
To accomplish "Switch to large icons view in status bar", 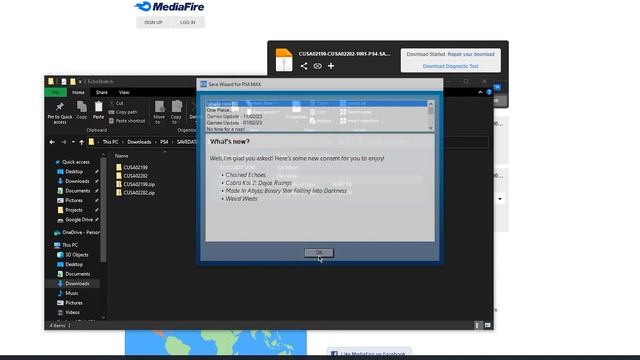I will (487, 325).
